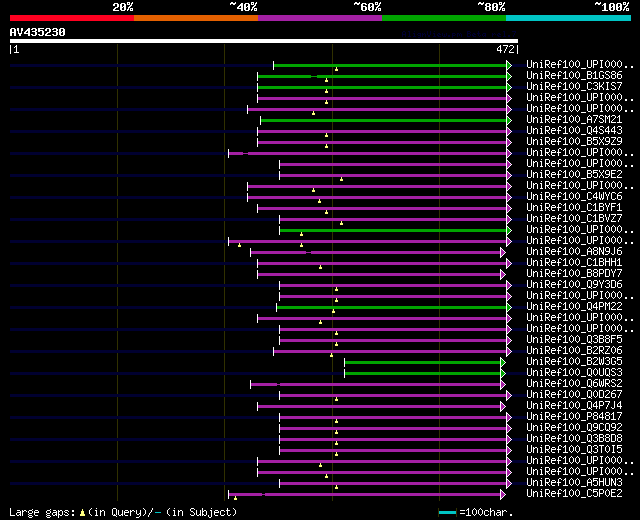Click the arrowhead ending the A8N9J6 alignment
The height and width of the screenshot is (520, 640).
coord(503,253)
